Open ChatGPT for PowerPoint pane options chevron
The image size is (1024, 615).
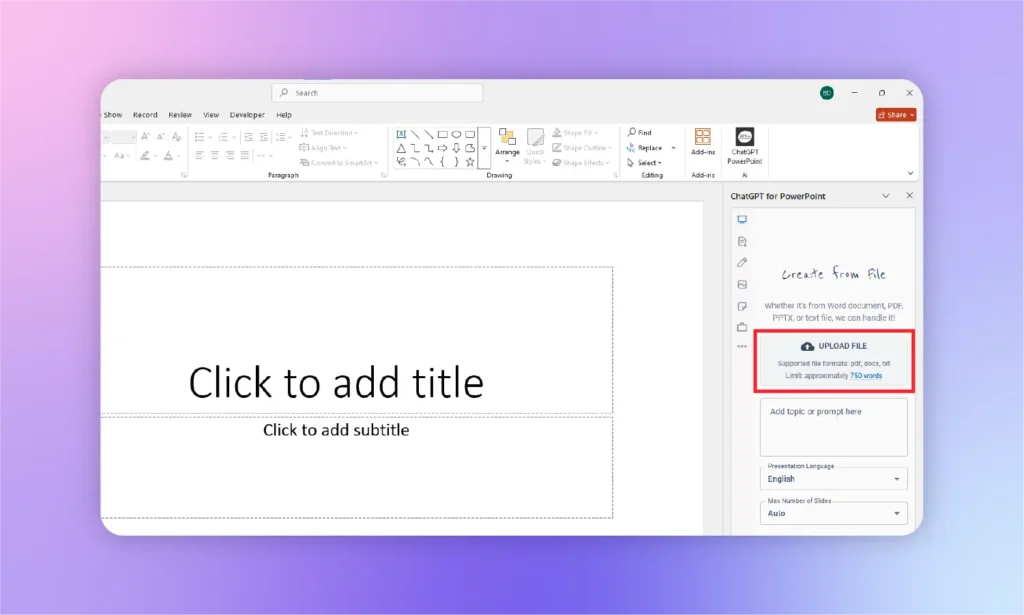[886, 196]
